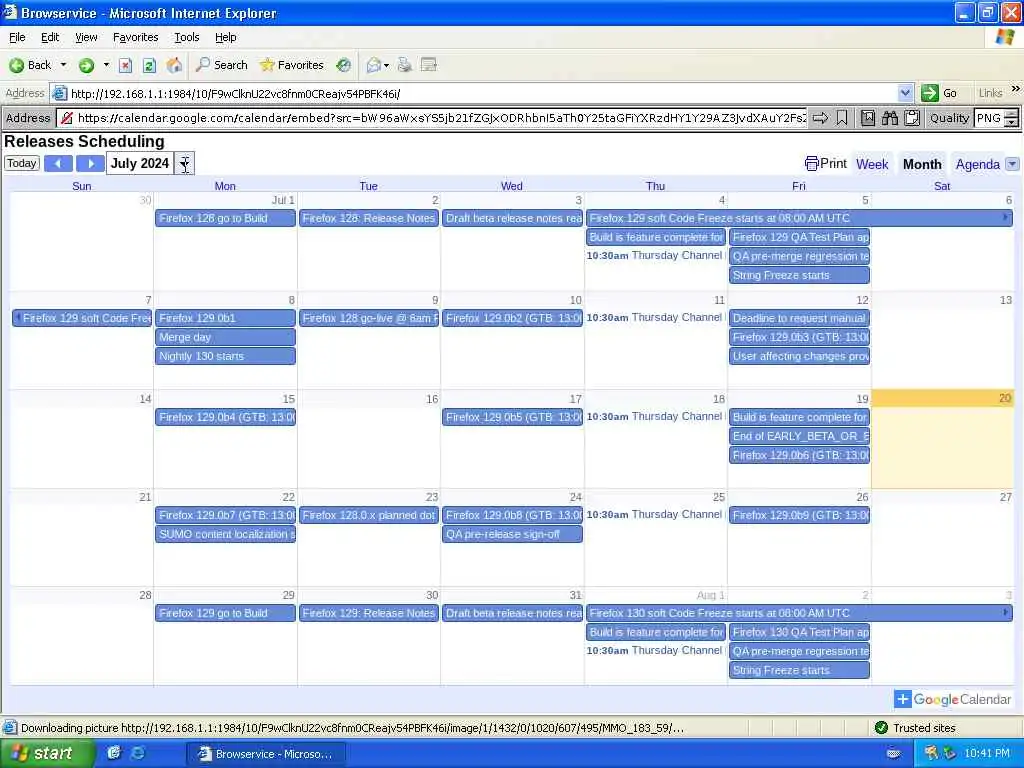Click the PNG quality value field
The image size is (1024, 768).
[x=989, y=118]
